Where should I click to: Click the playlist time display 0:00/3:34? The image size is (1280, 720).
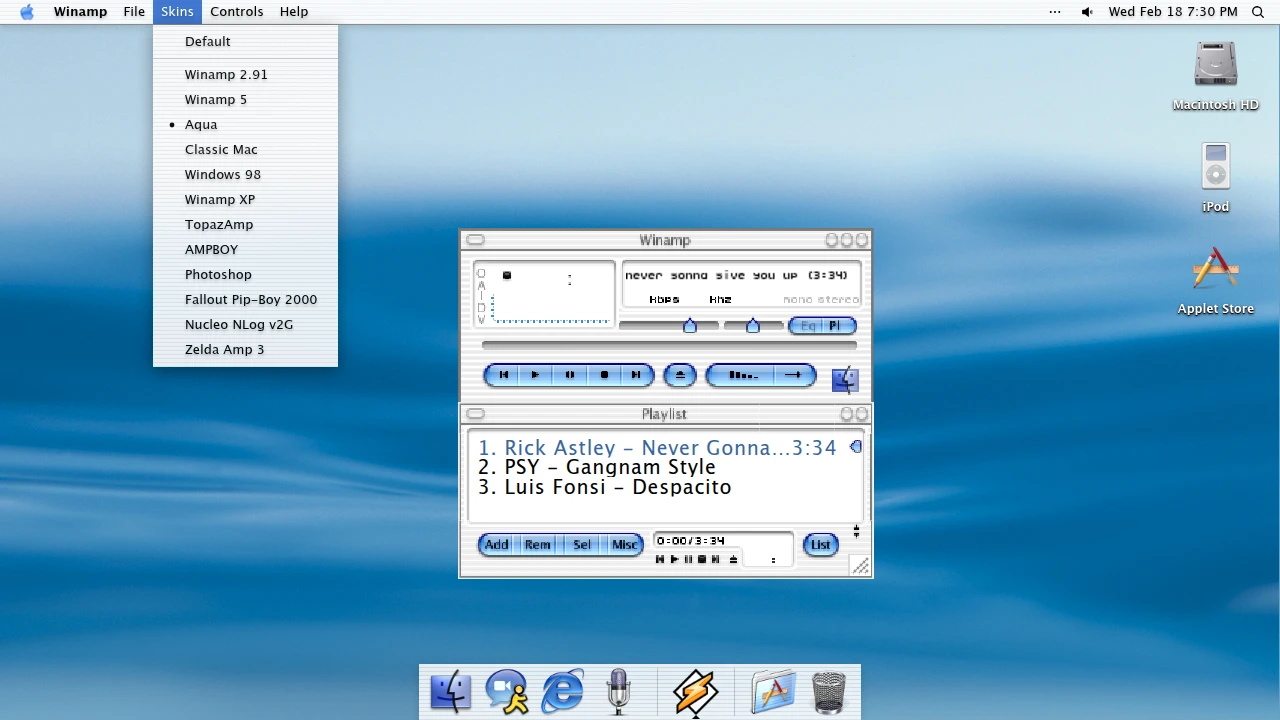point(691,541)
